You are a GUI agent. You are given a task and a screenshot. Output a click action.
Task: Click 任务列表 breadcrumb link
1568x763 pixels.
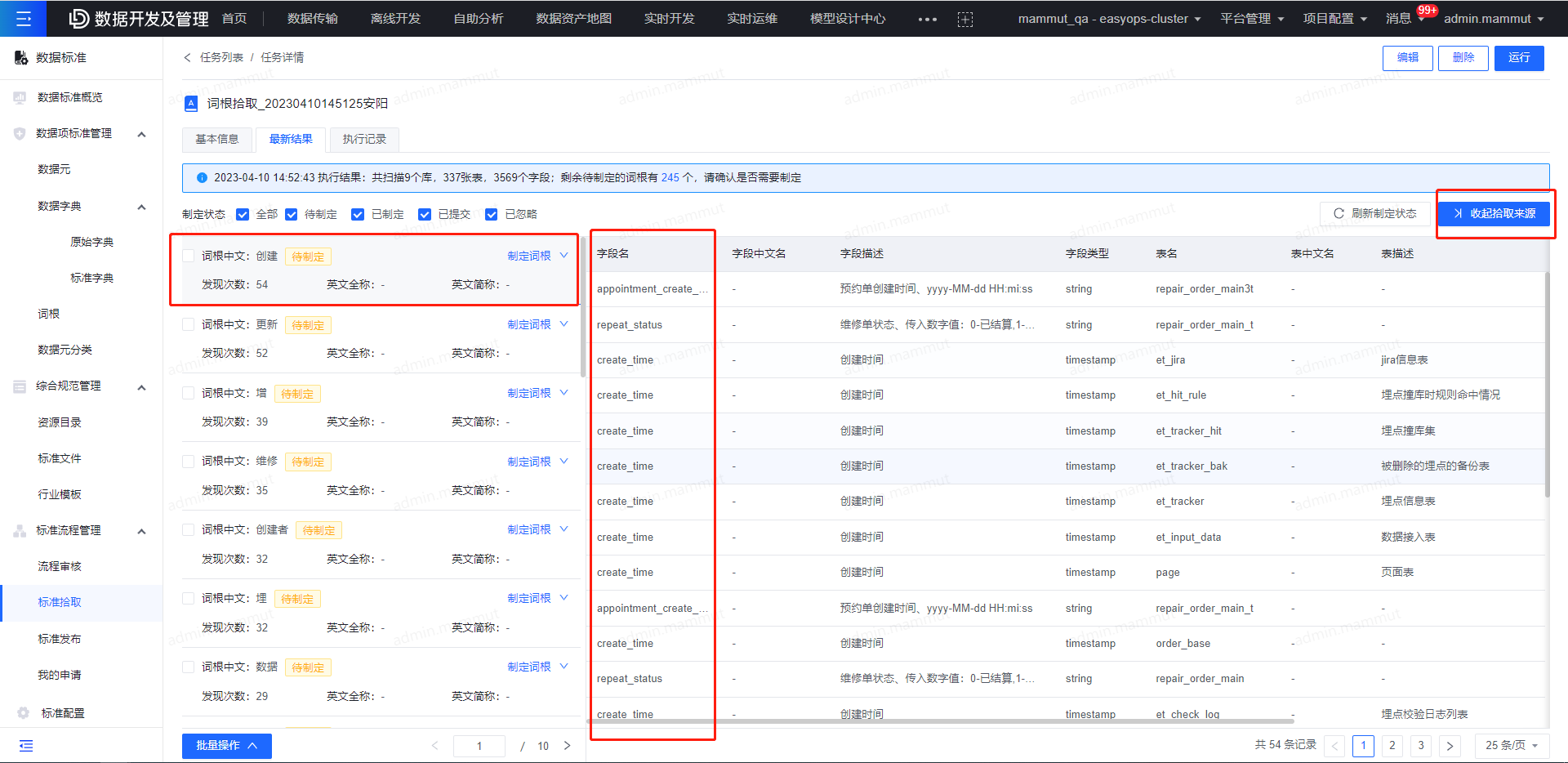click(221, 57)
